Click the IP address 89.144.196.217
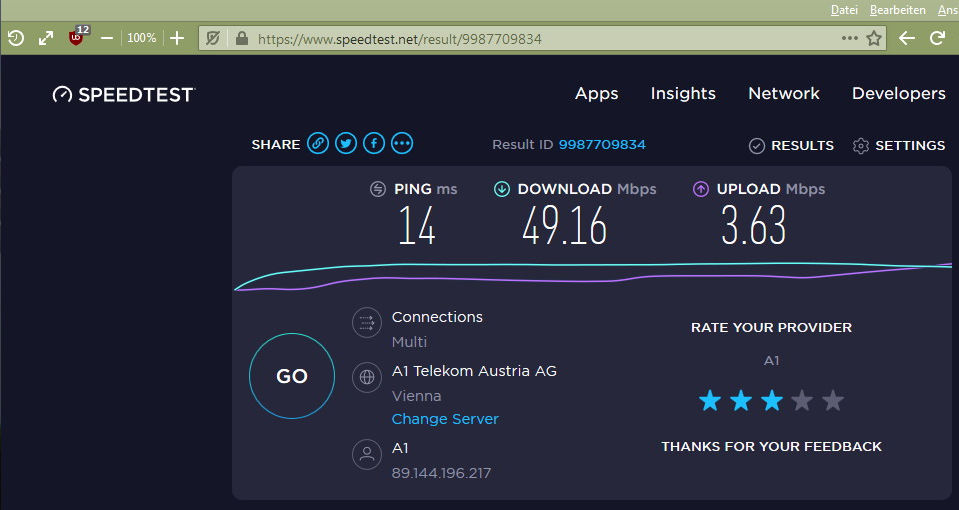The height and width of the screenshot is (510, 959). point(441,473)
